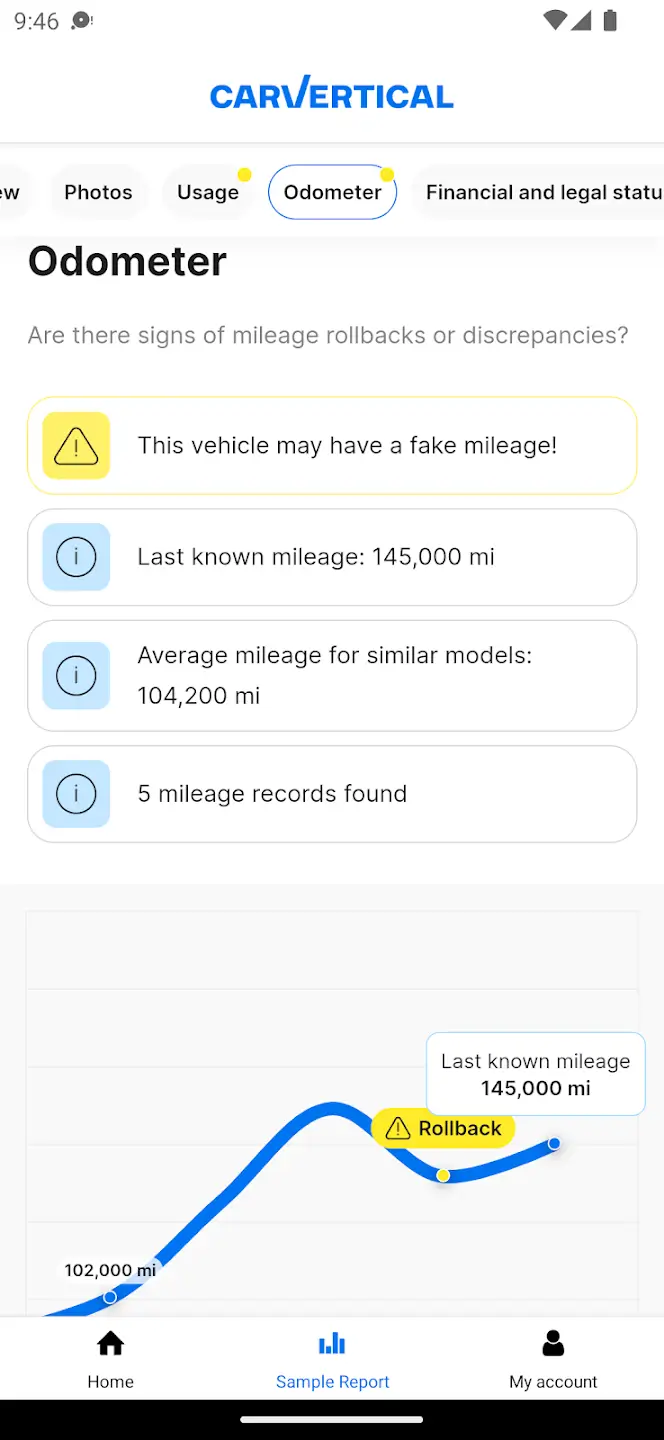This screenshot has height=1440, width=664.
Task: Click the info icon beside average mileage stat
Action: [75, 675]
